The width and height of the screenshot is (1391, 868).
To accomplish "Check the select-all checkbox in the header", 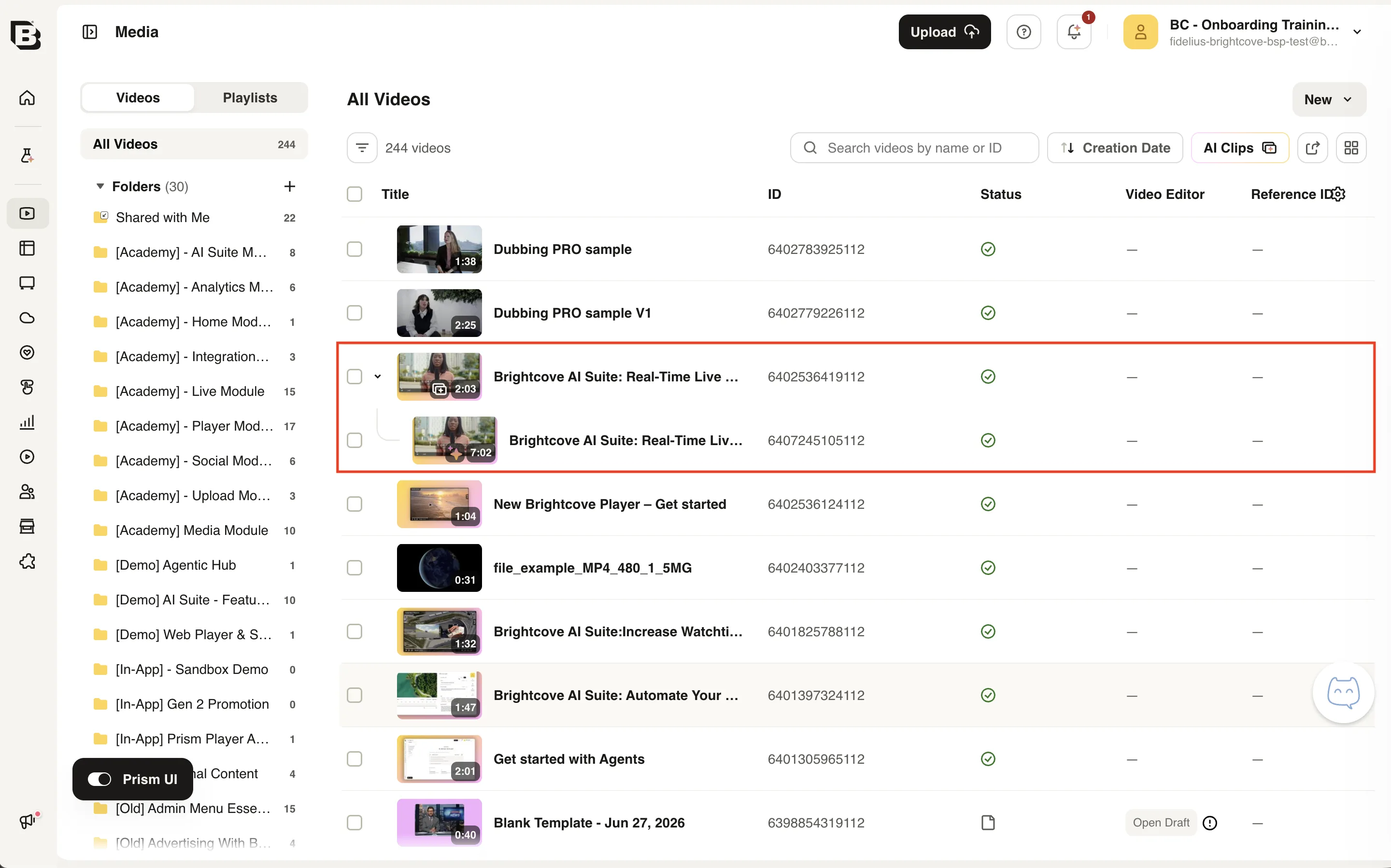I will click(x=355, y=194).
